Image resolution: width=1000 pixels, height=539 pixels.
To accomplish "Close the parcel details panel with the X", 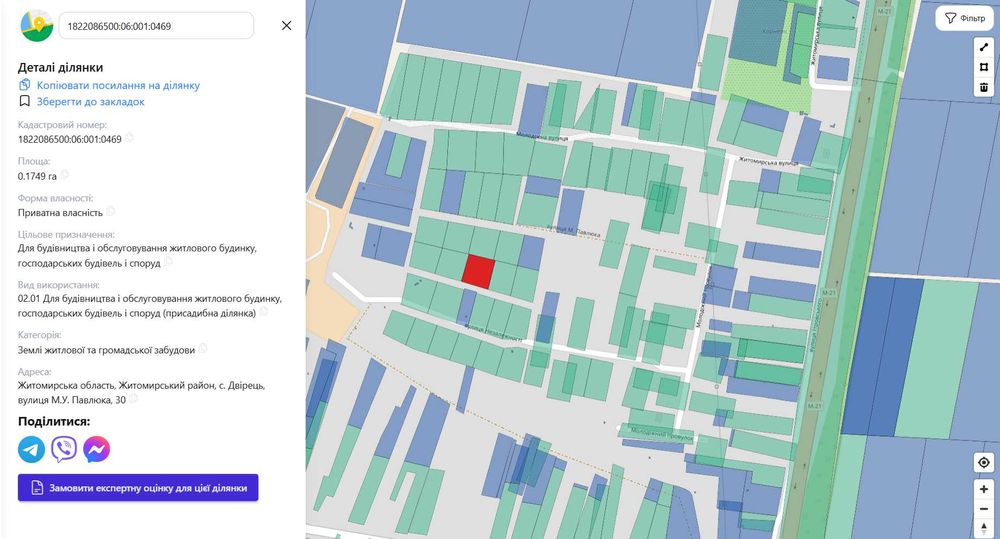I will pos(286,26).
